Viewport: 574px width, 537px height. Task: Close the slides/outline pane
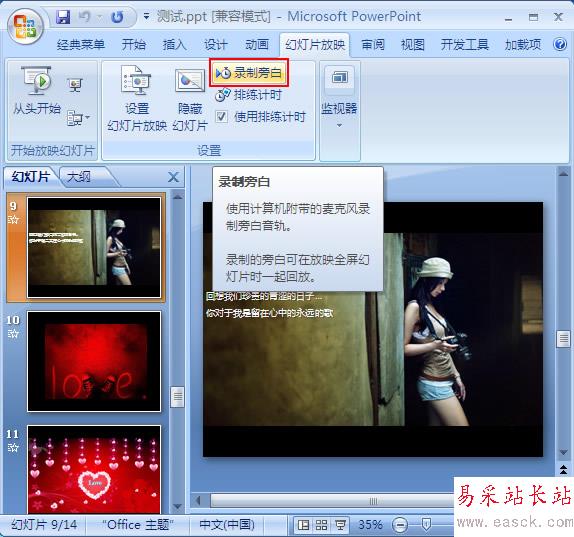(x=174, y=177)
